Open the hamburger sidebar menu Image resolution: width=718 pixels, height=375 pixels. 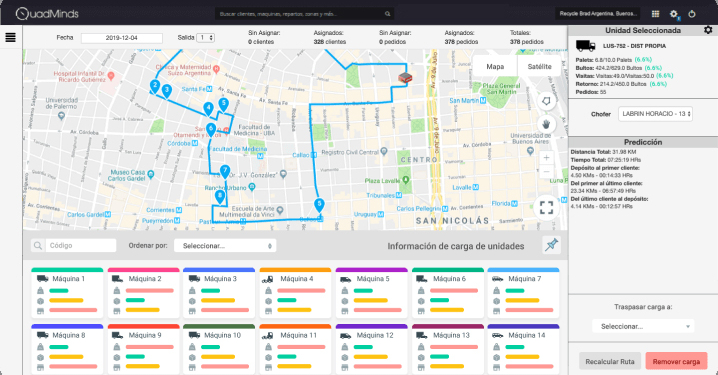point(10,38)
